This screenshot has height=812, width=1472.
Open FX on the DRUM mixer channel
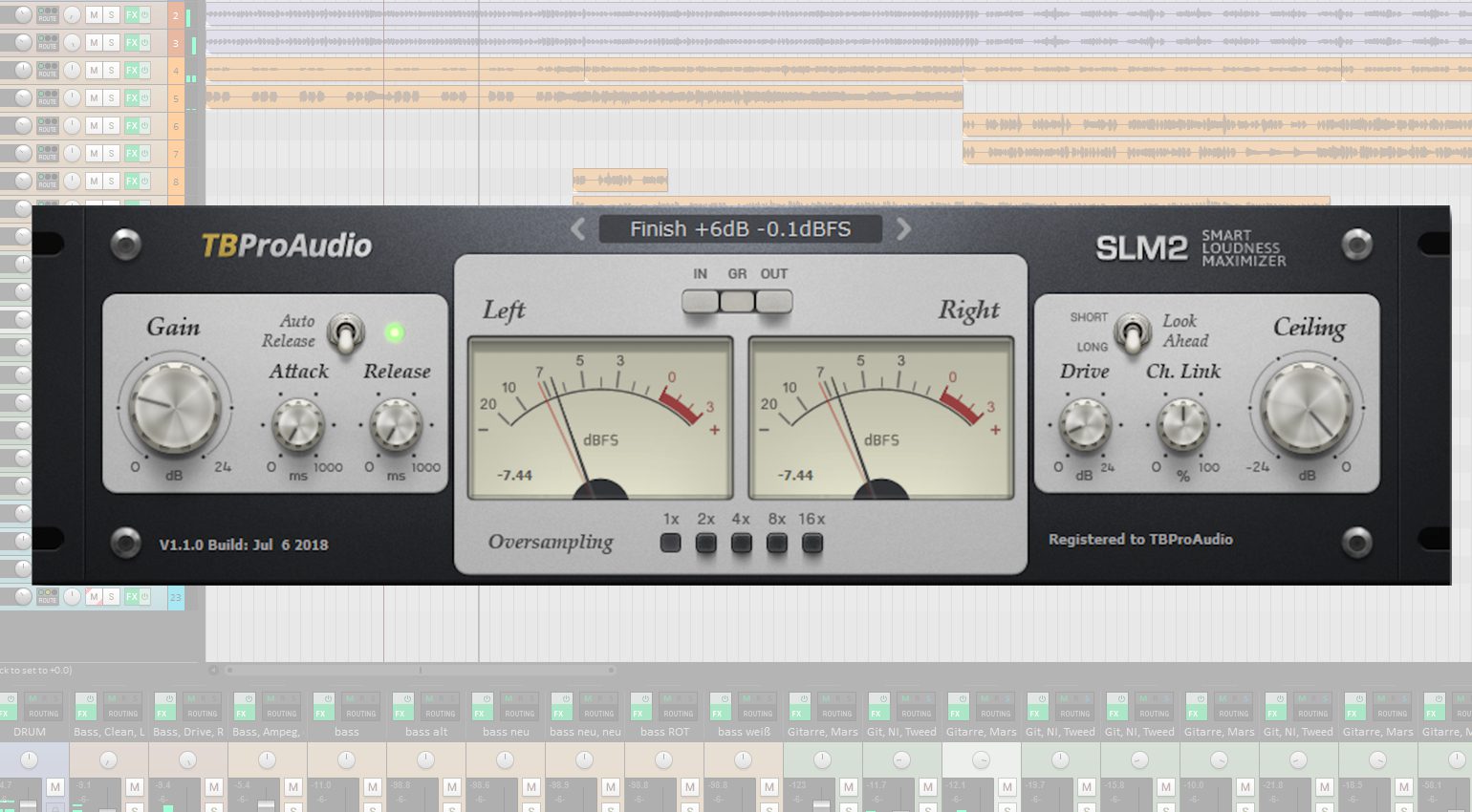6,713
